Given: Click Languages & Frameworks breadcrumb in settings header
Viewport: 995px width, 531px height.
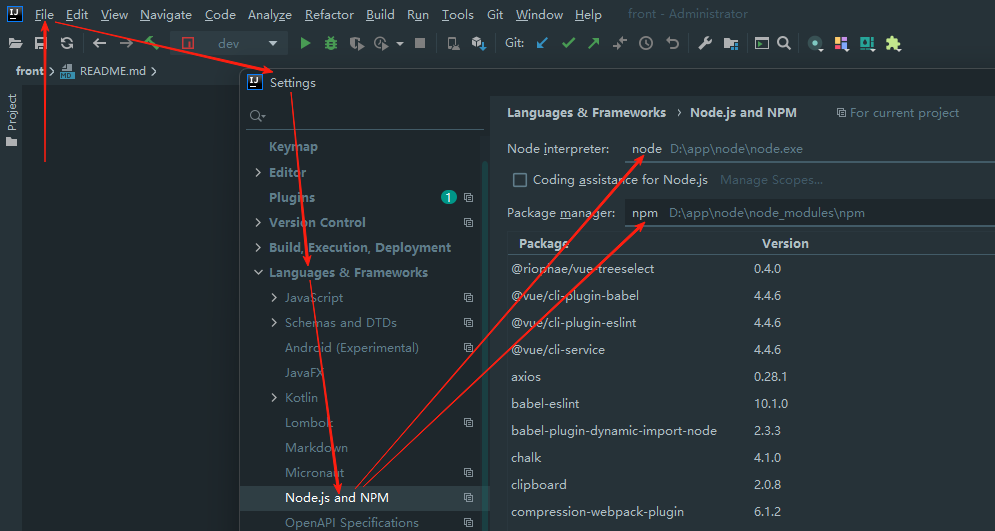Looking at the screenshot, I should [x=586, y=112].
